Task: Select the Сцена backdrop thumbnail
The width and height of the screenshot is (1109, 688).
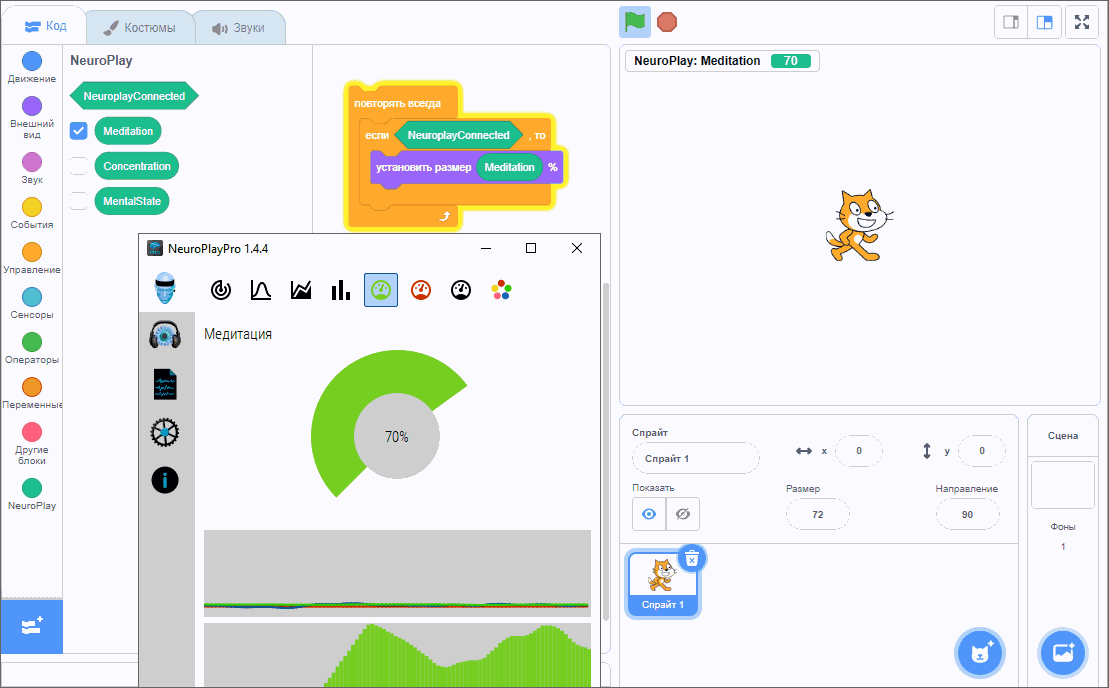Action: coord(1062,485)
